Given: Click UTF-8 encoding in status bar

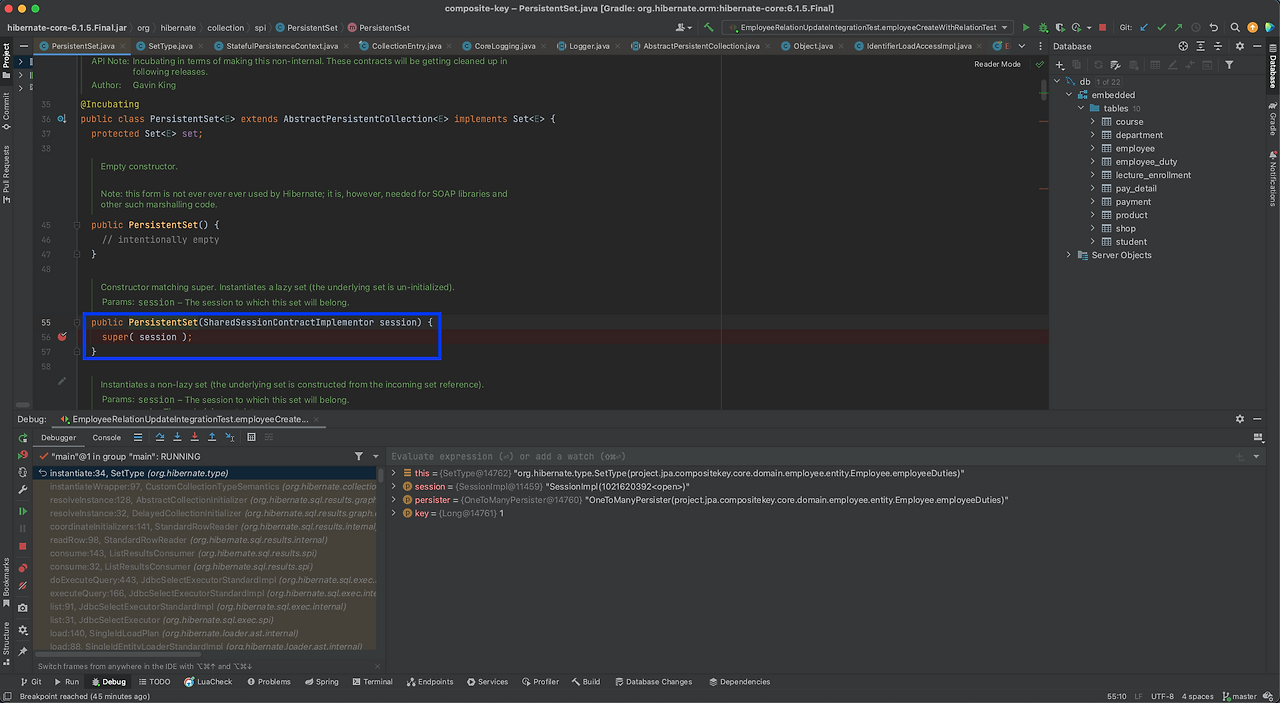Looking at the screenshot, I should tap(1162, 696).
